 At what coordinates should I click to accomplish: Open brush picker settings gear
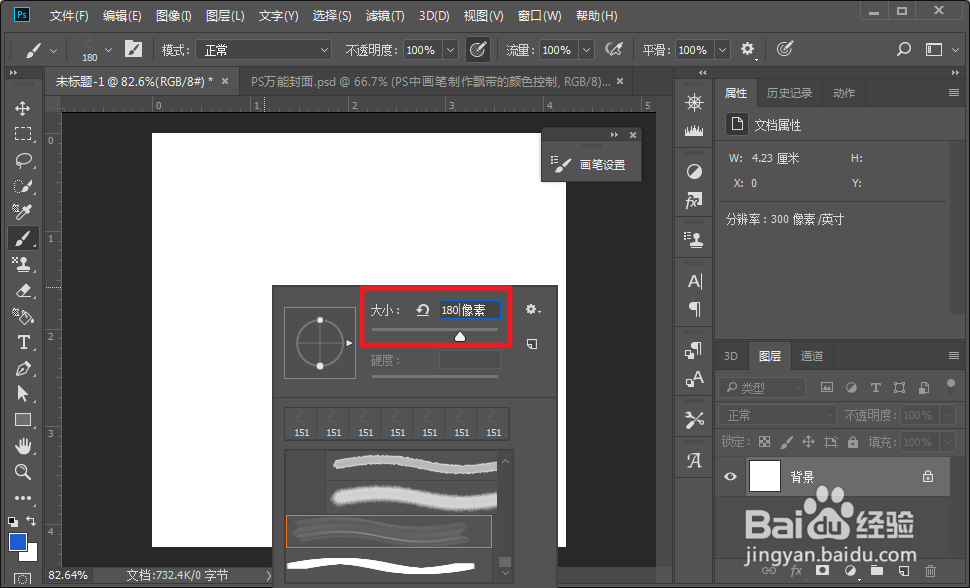point(533,309)
